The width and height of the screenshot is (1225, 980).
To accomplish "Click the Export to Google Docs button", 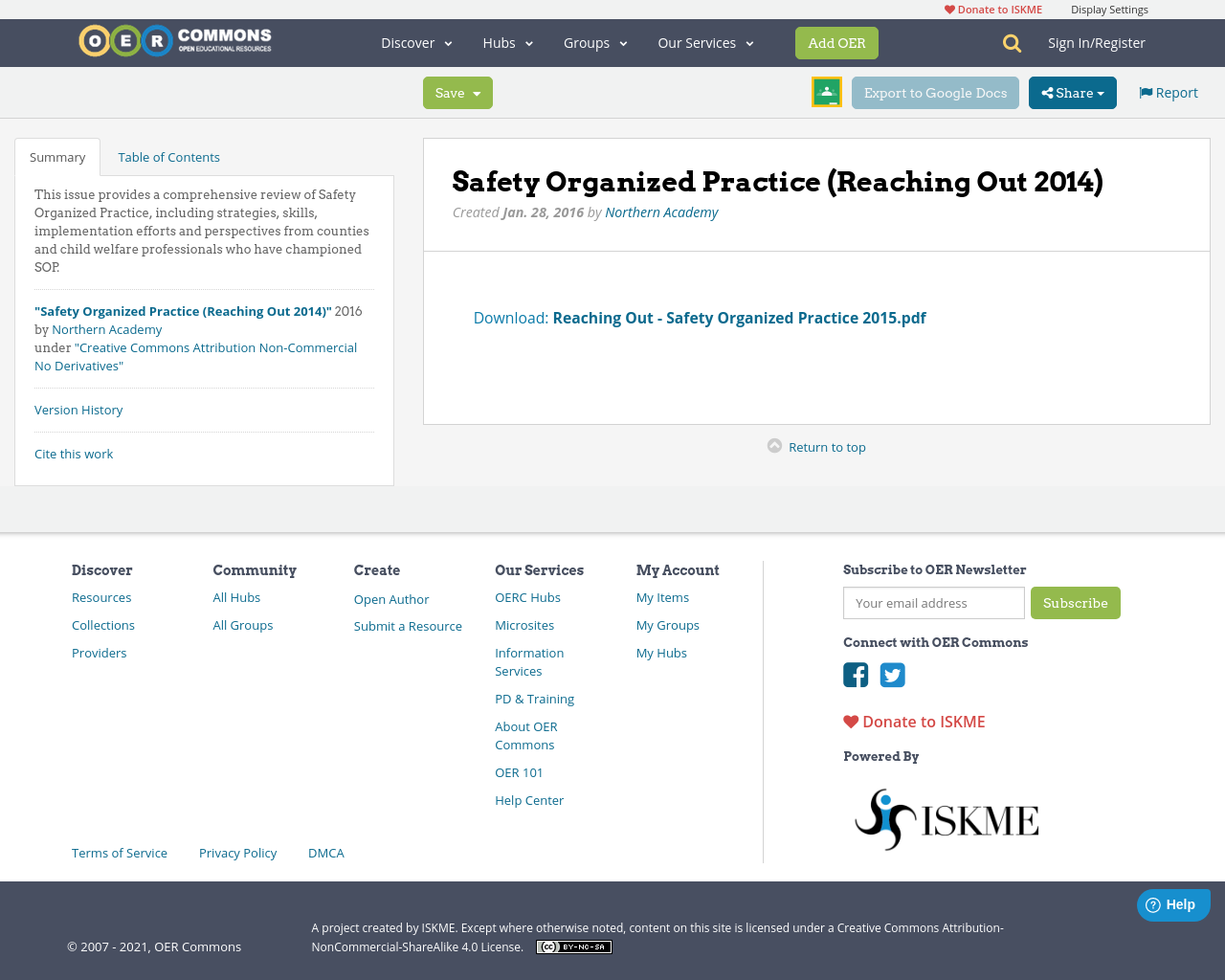I will tap(935, 92).
